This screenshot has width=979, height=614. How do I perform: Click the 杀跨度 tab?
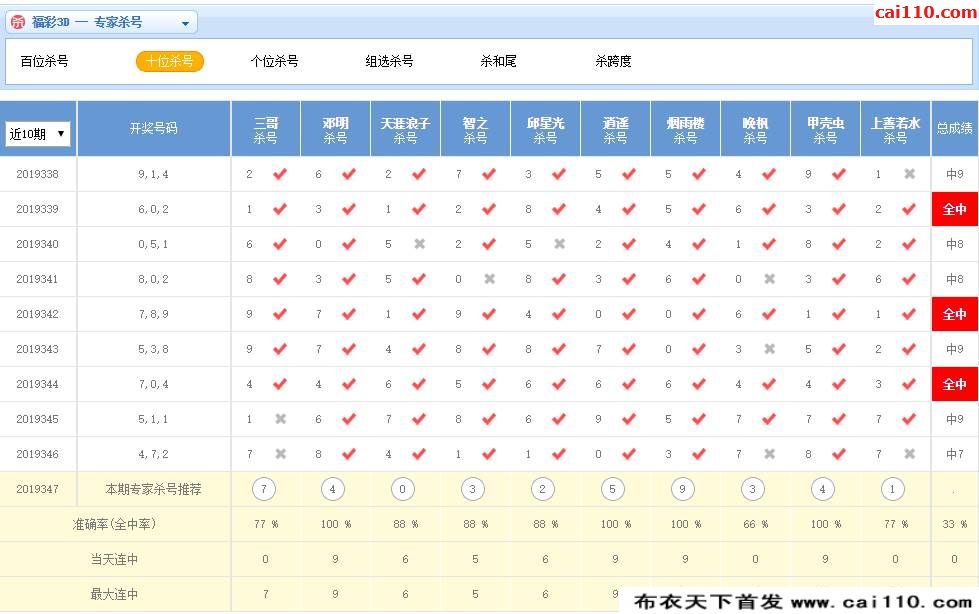613,61
